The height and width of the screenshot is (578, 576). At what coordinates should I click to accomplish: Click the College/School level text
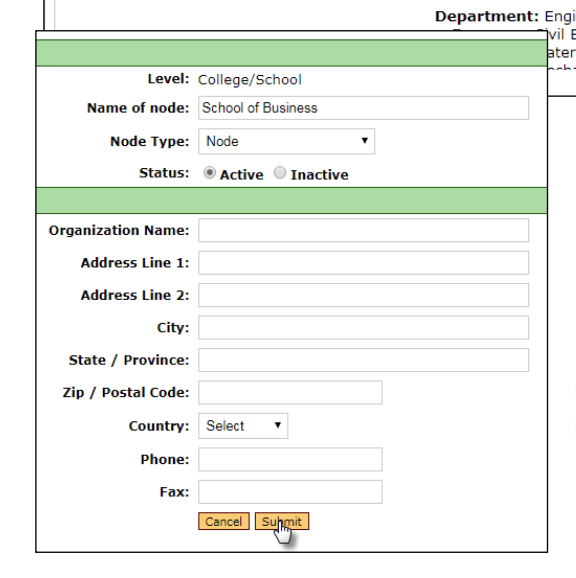(249, 80)
